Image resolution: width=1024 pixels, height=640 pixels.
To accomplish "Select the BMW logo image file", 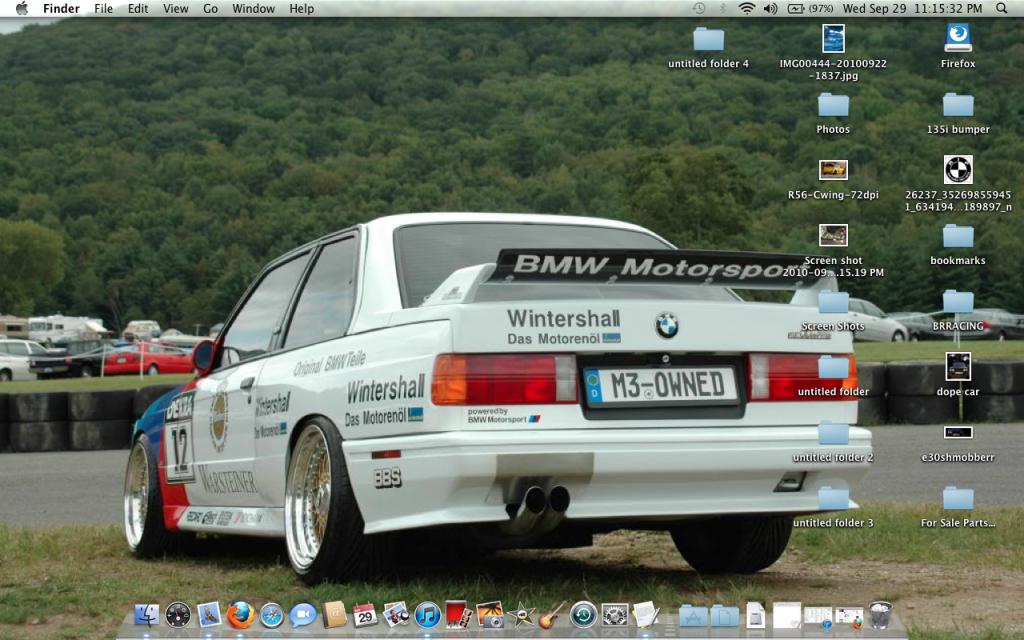I will (x=958, y=170).
